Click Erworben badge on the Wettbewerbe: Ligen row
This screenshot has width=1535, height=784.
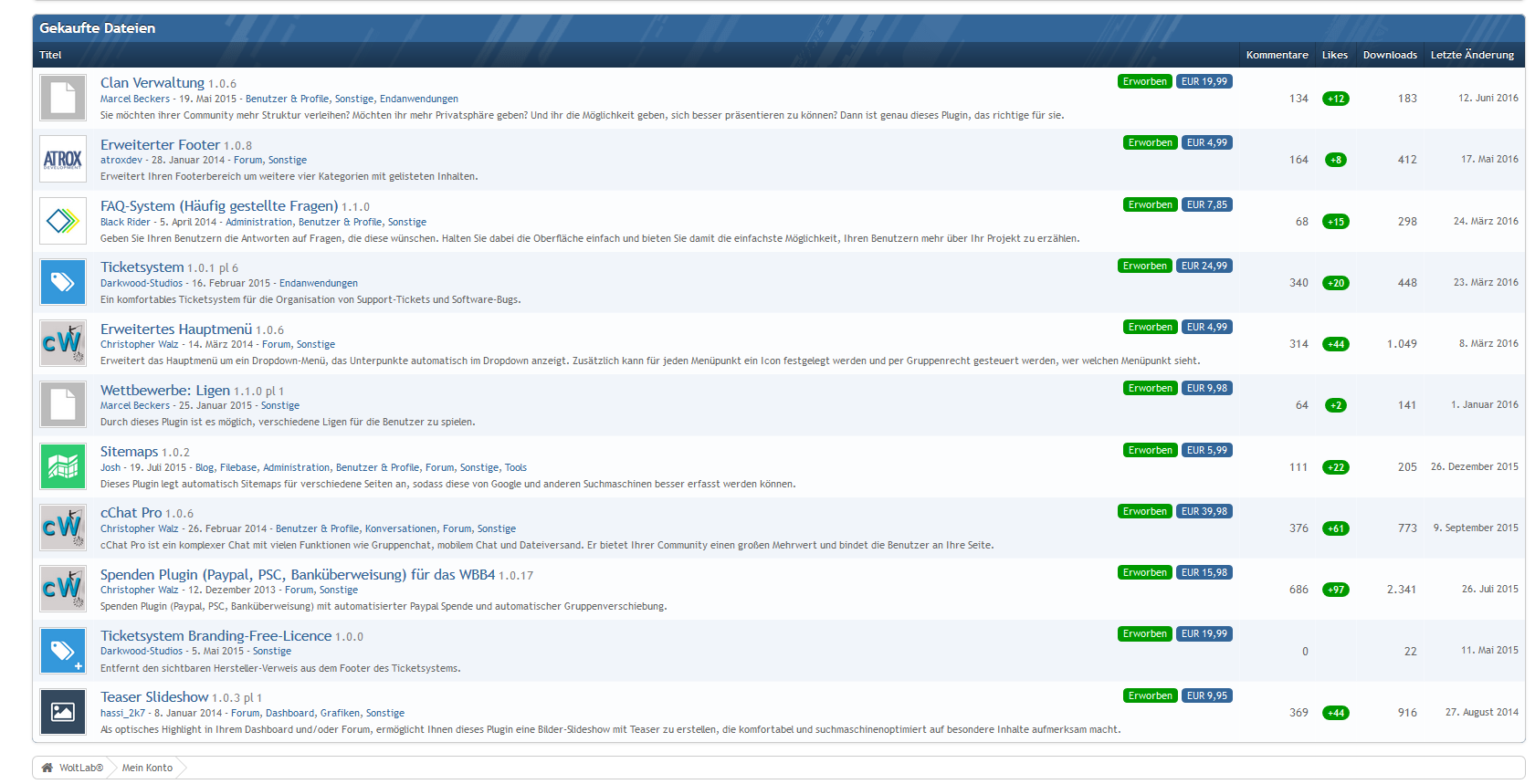(x=1150, y=388)
